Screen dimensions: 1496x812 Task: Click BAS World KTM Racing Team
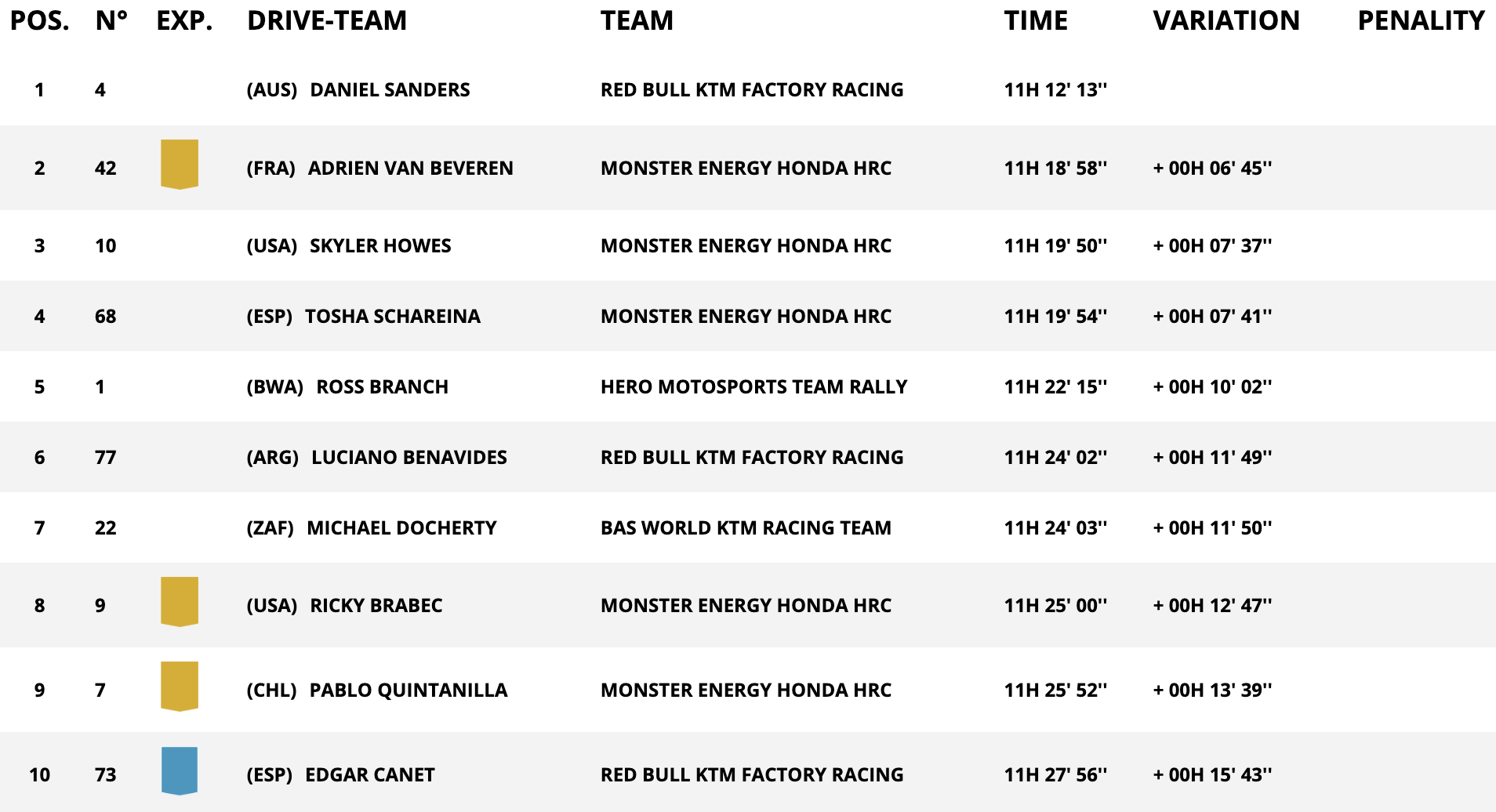click(x=746, y=528)
